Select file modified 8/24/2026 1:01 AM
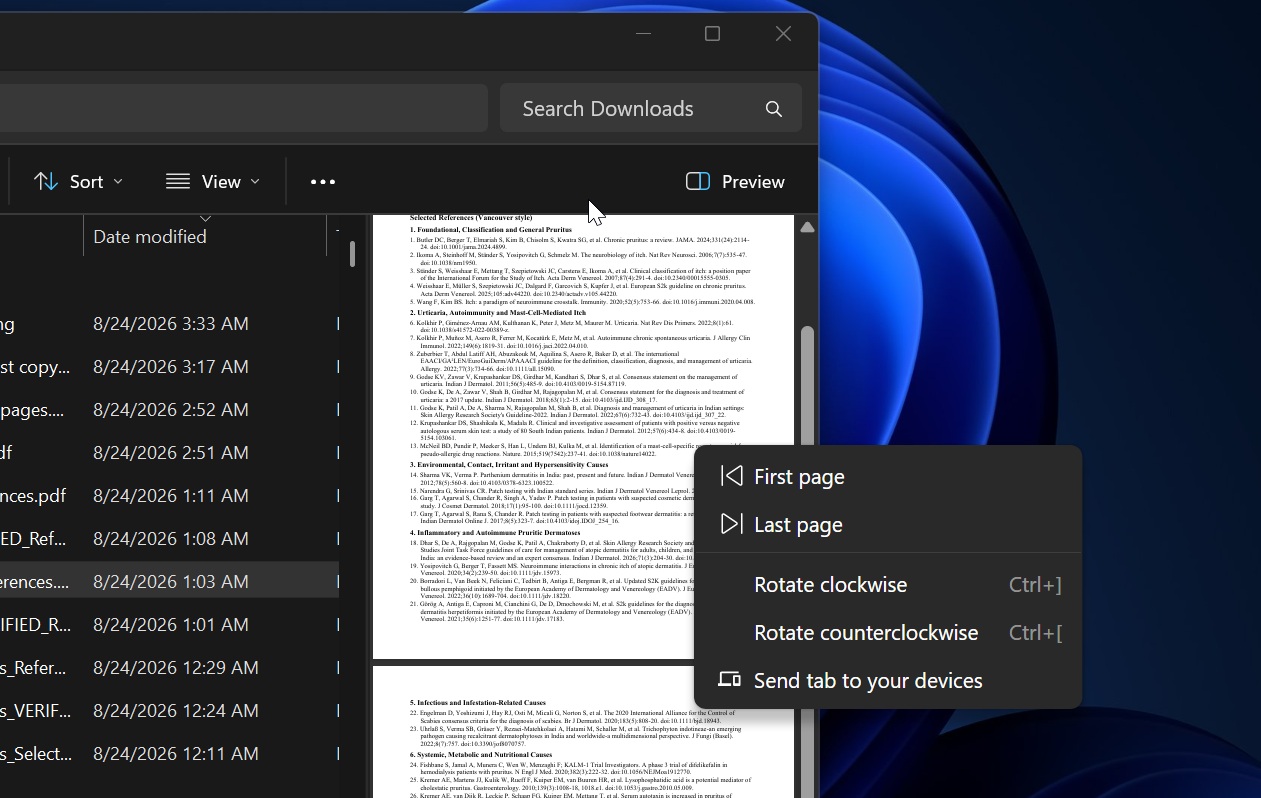 tap(169, 624)
